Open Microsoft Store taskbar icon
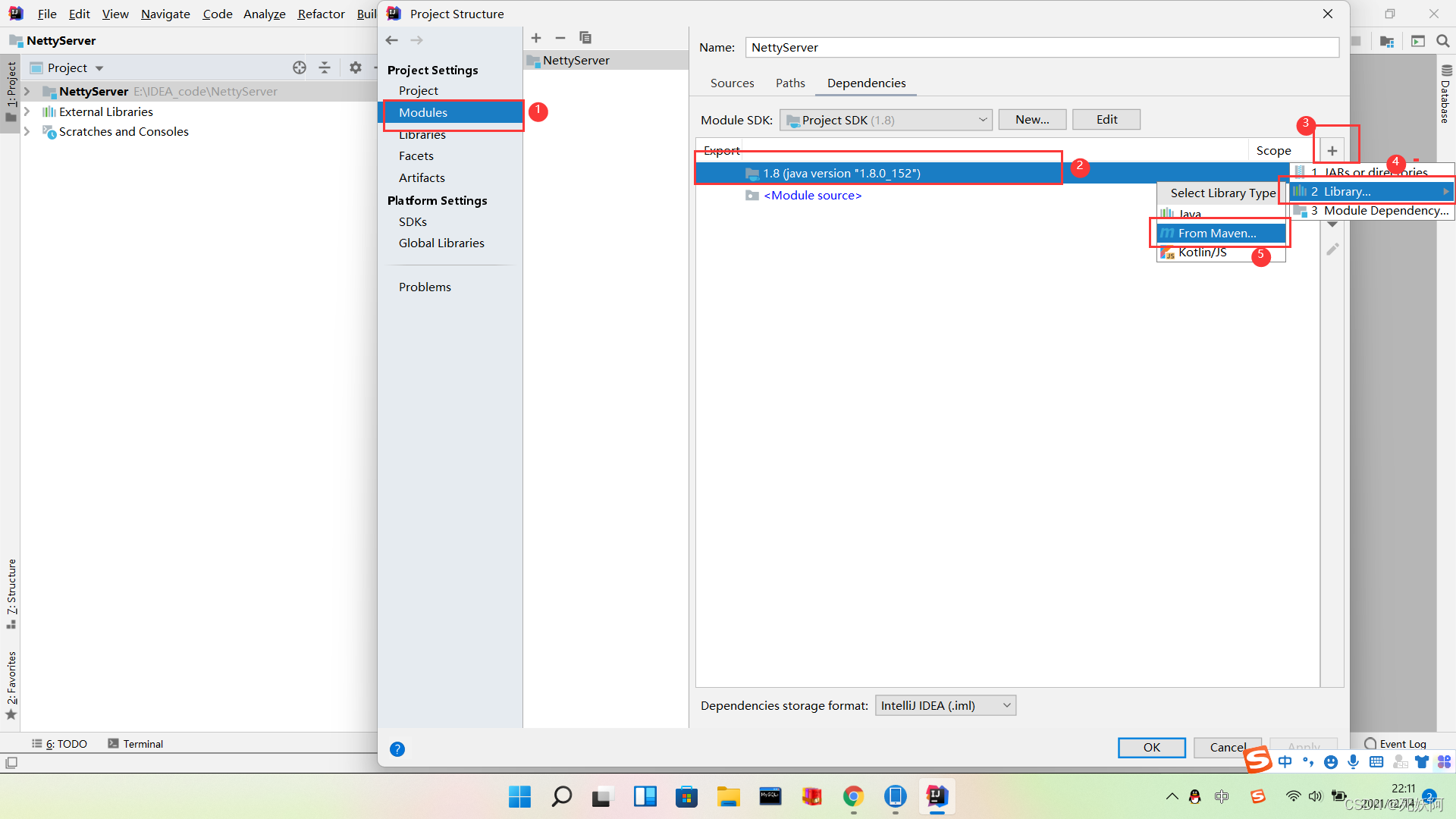 tap(687, 796)
